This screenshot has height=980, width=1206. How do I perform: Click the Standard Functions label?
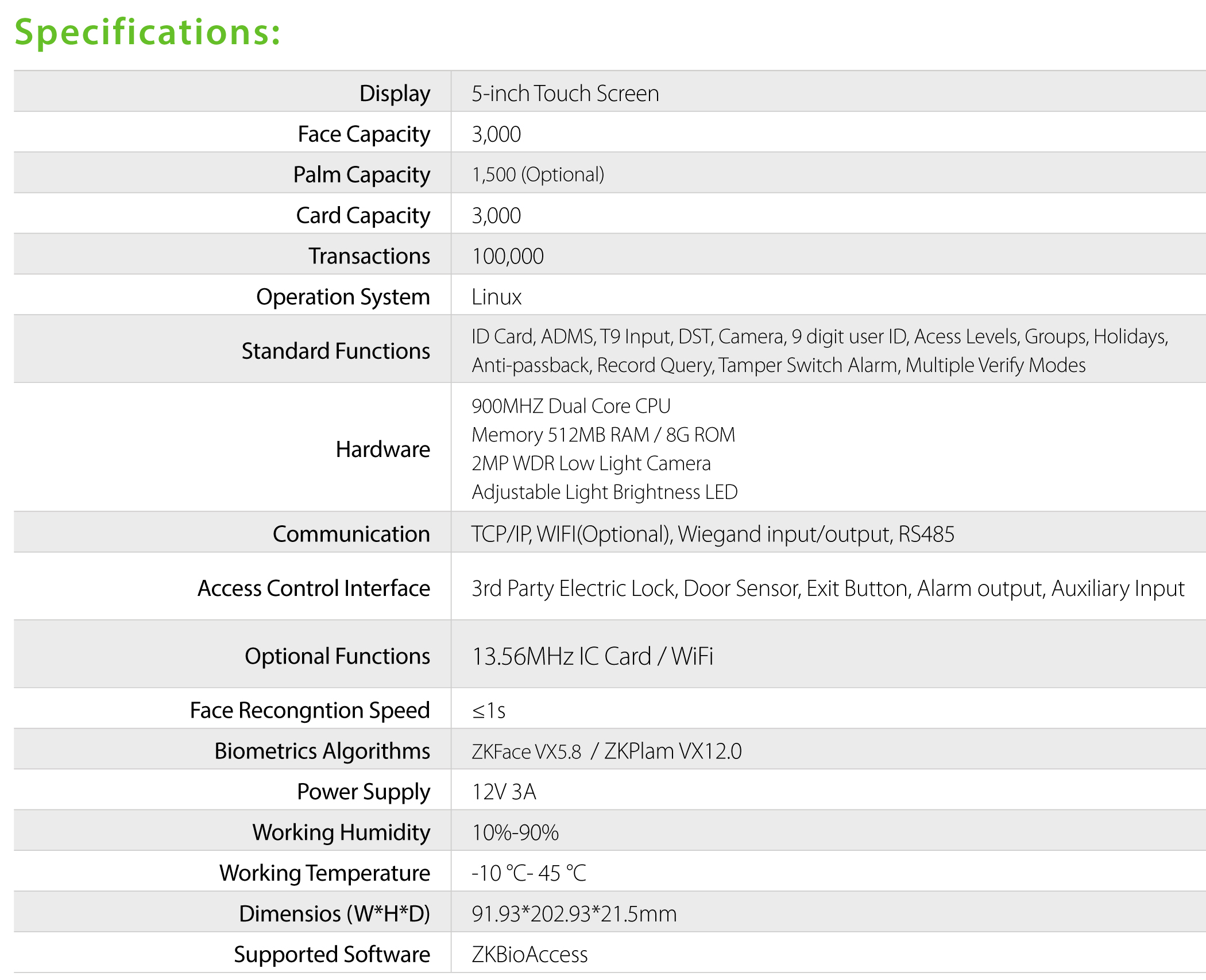point(335,351)
